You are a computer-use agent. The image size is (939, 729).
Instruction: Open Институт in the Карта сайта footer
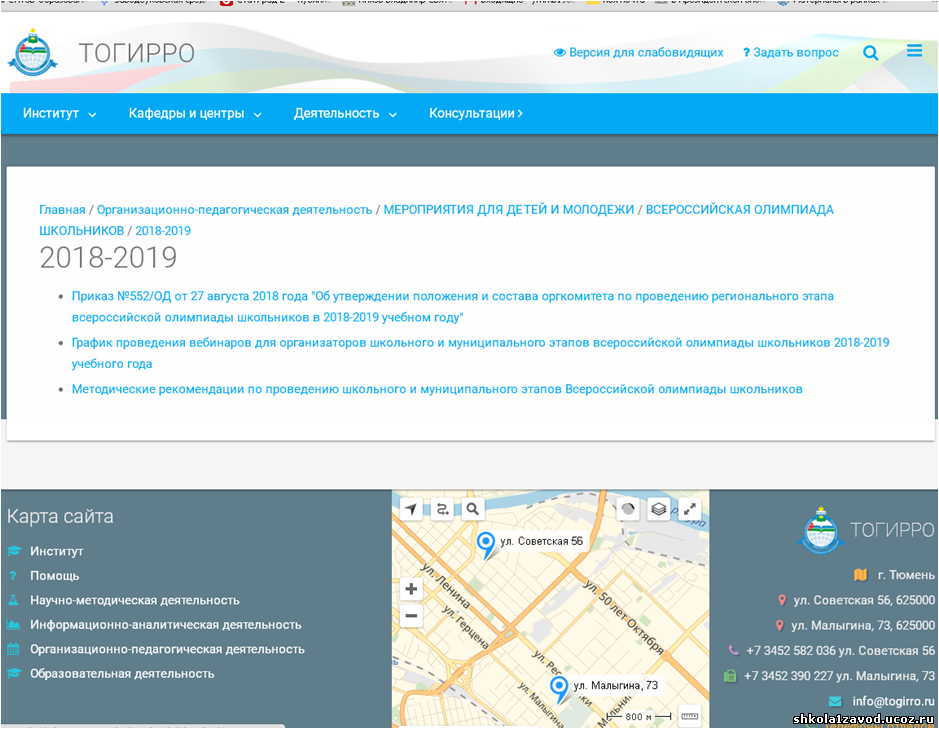pos(56,551)
